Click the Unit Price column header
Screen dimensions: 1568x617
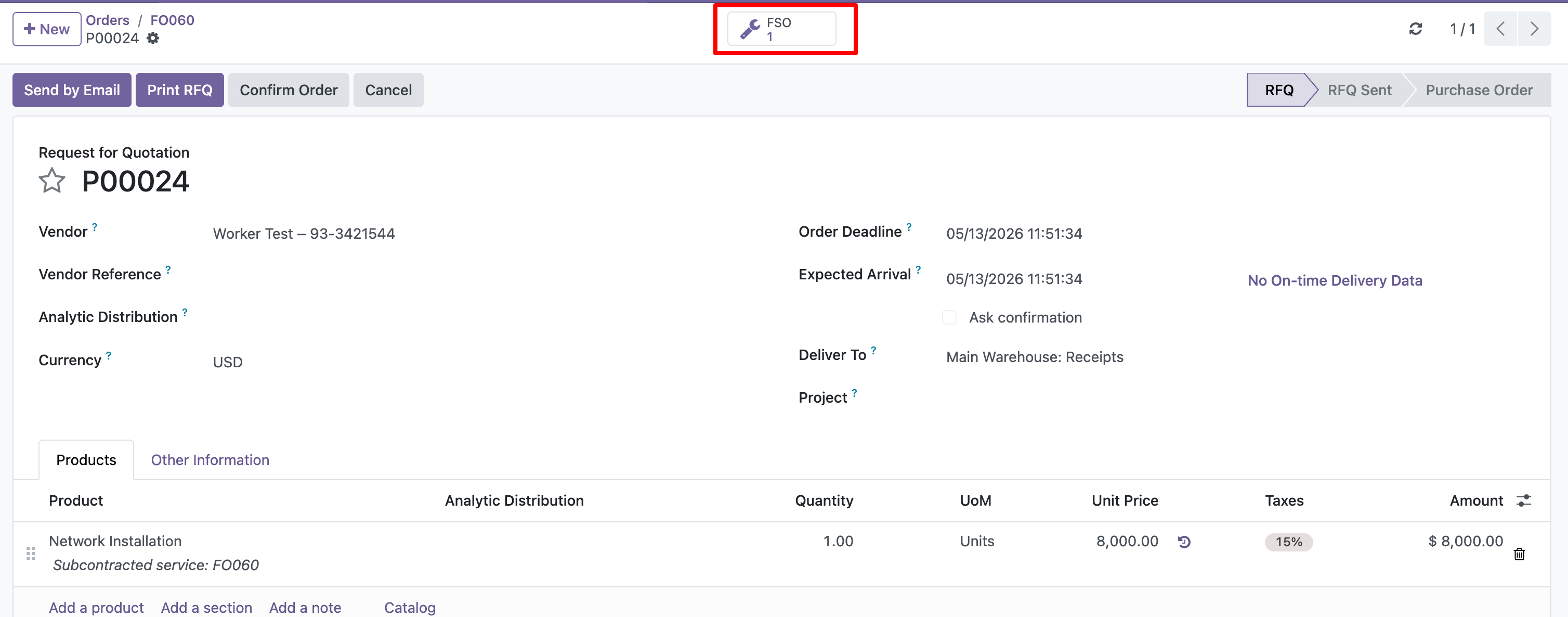1124,500
